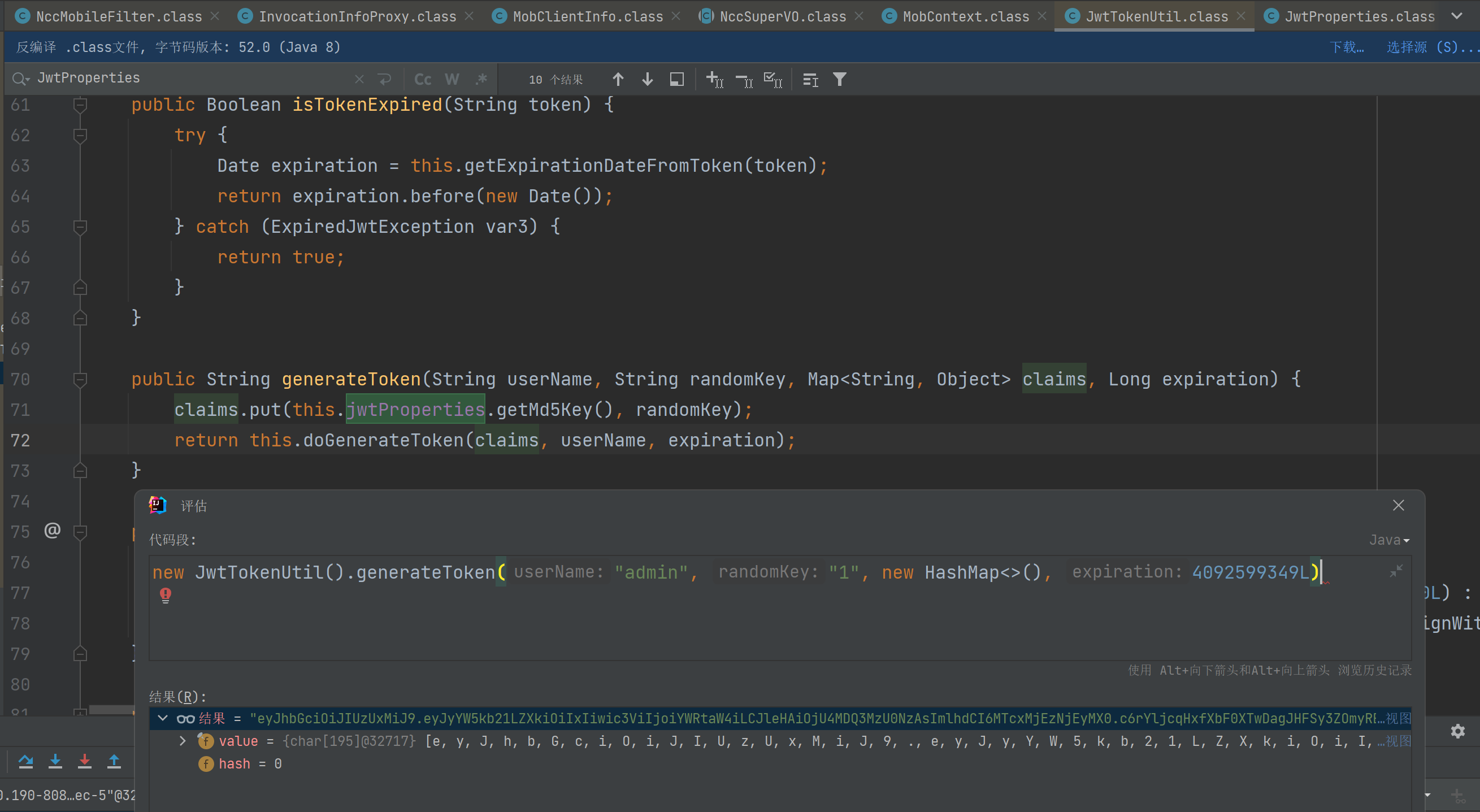Expand the value char array node
This screenshot has height=812, width=1480.
coord(183,741)
